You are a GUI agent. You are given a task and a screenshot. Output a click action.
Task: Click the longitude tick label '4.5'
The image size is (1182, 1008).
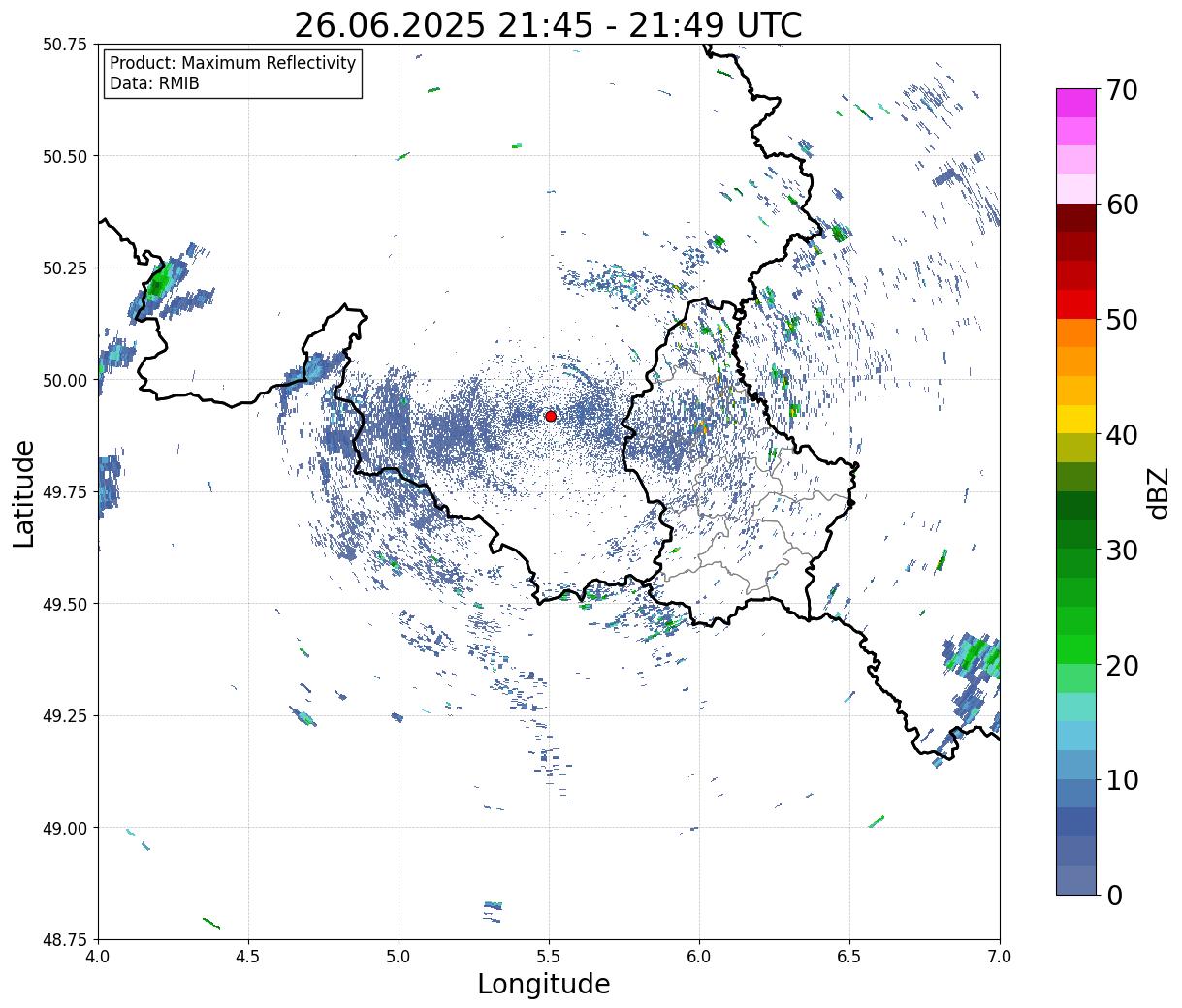click(248, 956)
